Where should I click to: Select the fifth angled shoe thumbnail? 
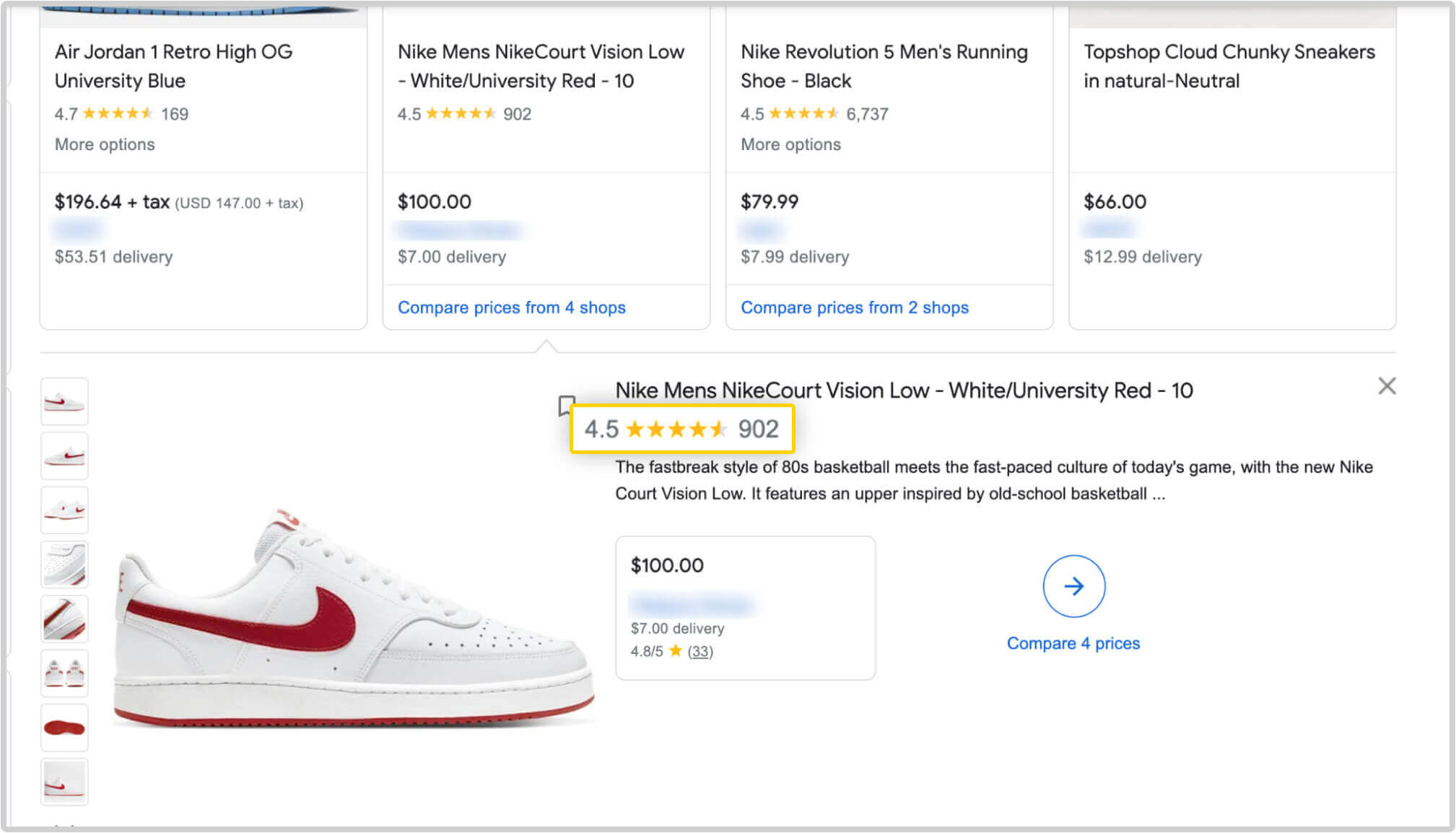point(64,619)
